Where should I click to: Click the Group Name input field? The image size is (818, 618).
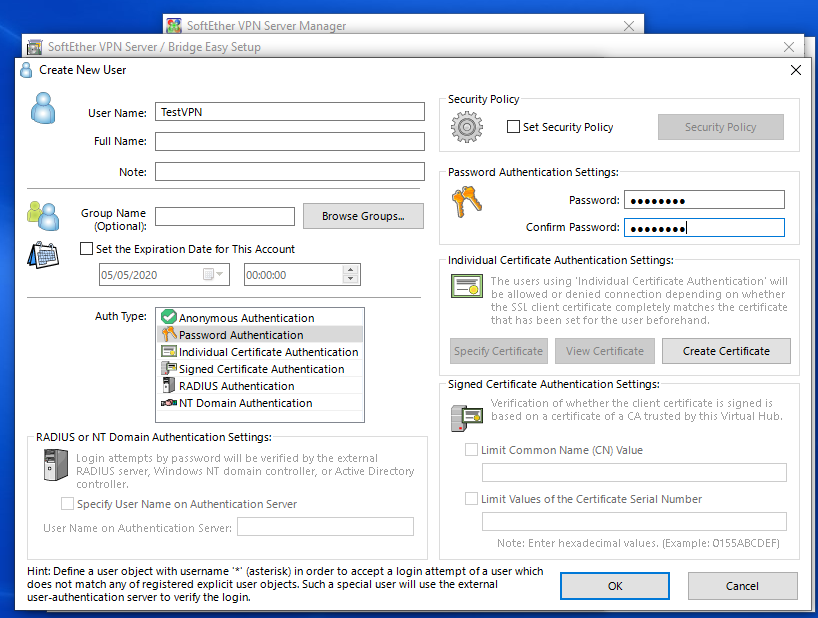(x=225, y=216)
